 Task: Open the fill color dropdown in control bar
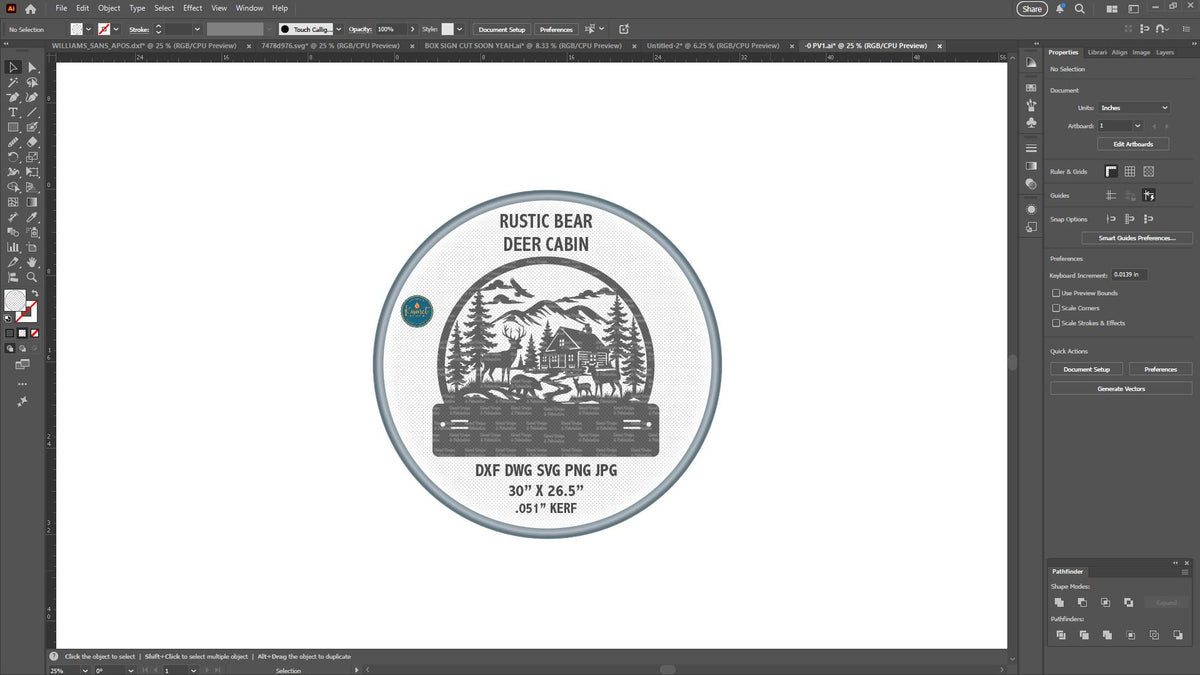coord(88,30)
